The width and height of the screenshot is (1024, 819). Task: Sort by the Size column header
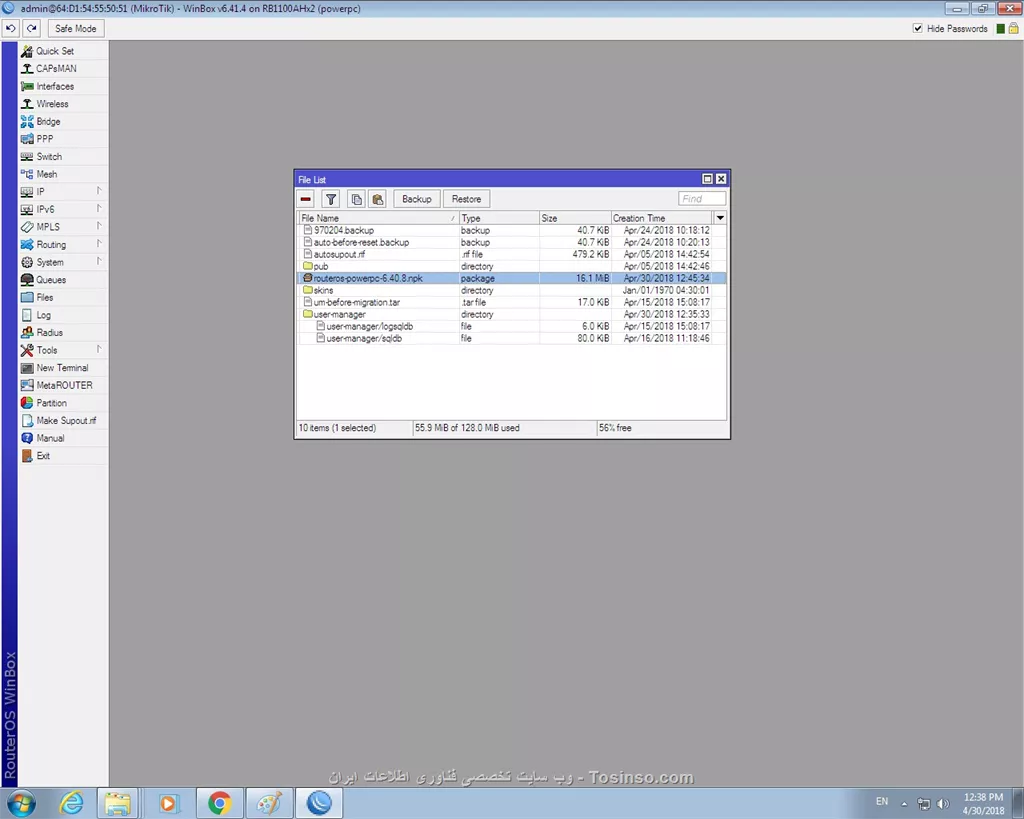click(575, 218)
